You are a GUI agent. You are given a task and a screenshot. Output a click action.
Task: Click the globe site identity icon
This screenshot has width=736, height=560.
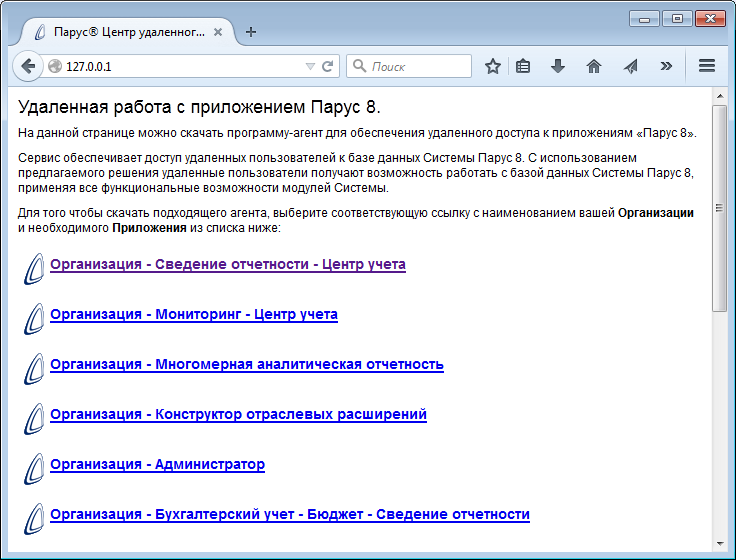[x=55, y=66]
